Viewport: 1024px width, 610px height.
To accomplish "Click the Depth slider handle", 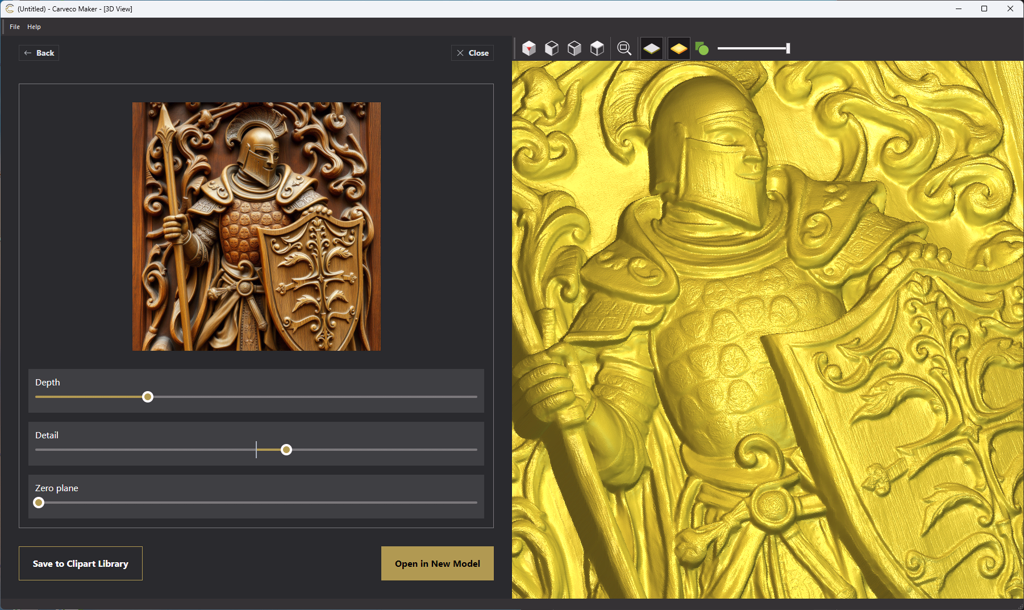I will (148, 397).
